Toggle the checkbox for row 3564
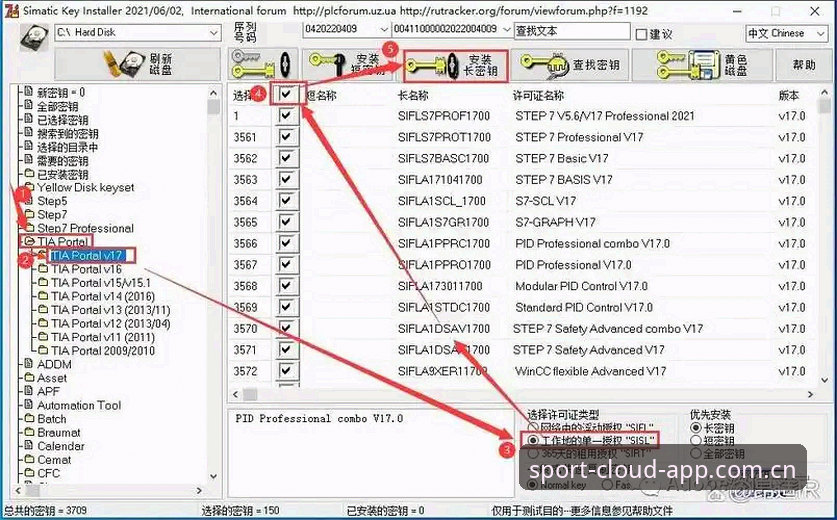837x520 pixels. (287, 201)
